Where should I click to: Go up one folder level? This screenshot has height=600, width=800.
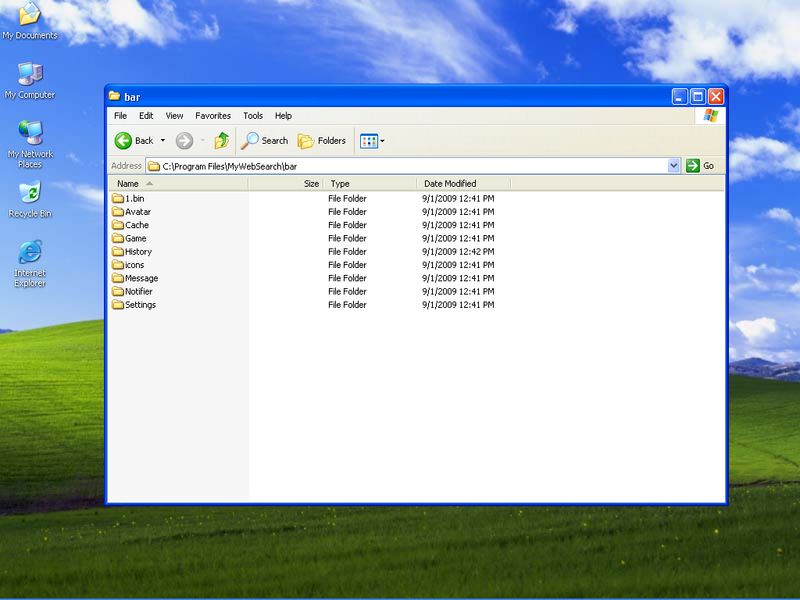coord(221,140)
